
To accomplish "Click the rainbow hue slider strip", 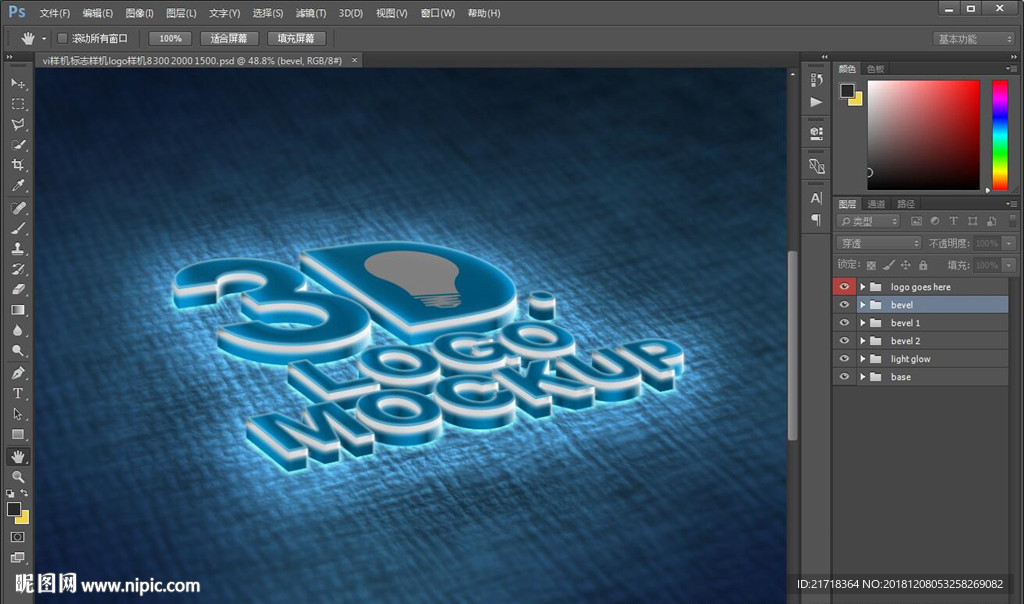I will [x=999, y=134].
